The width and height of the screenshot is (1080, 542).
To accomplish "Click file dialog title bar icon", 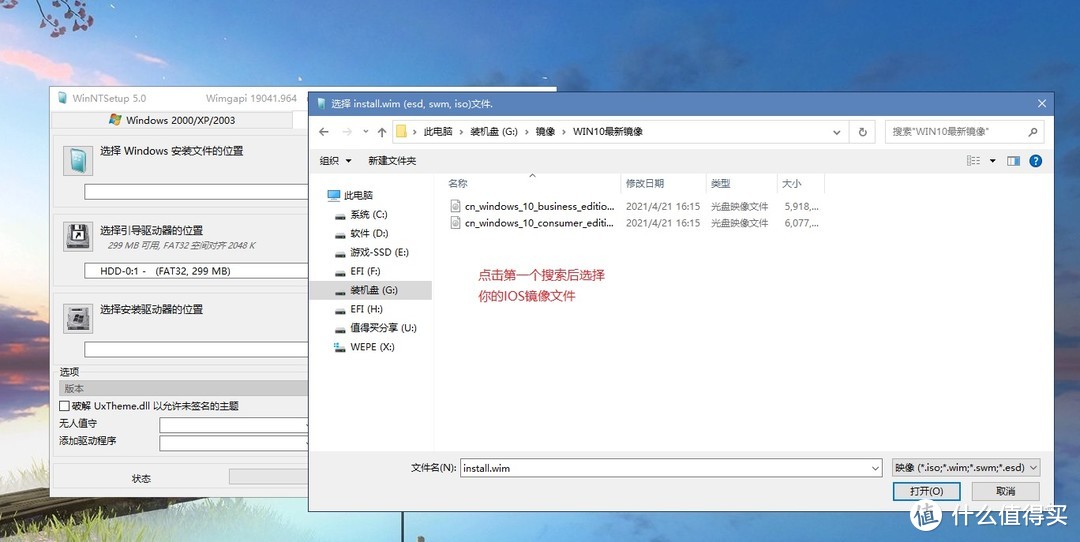I will tap(321, 104).
